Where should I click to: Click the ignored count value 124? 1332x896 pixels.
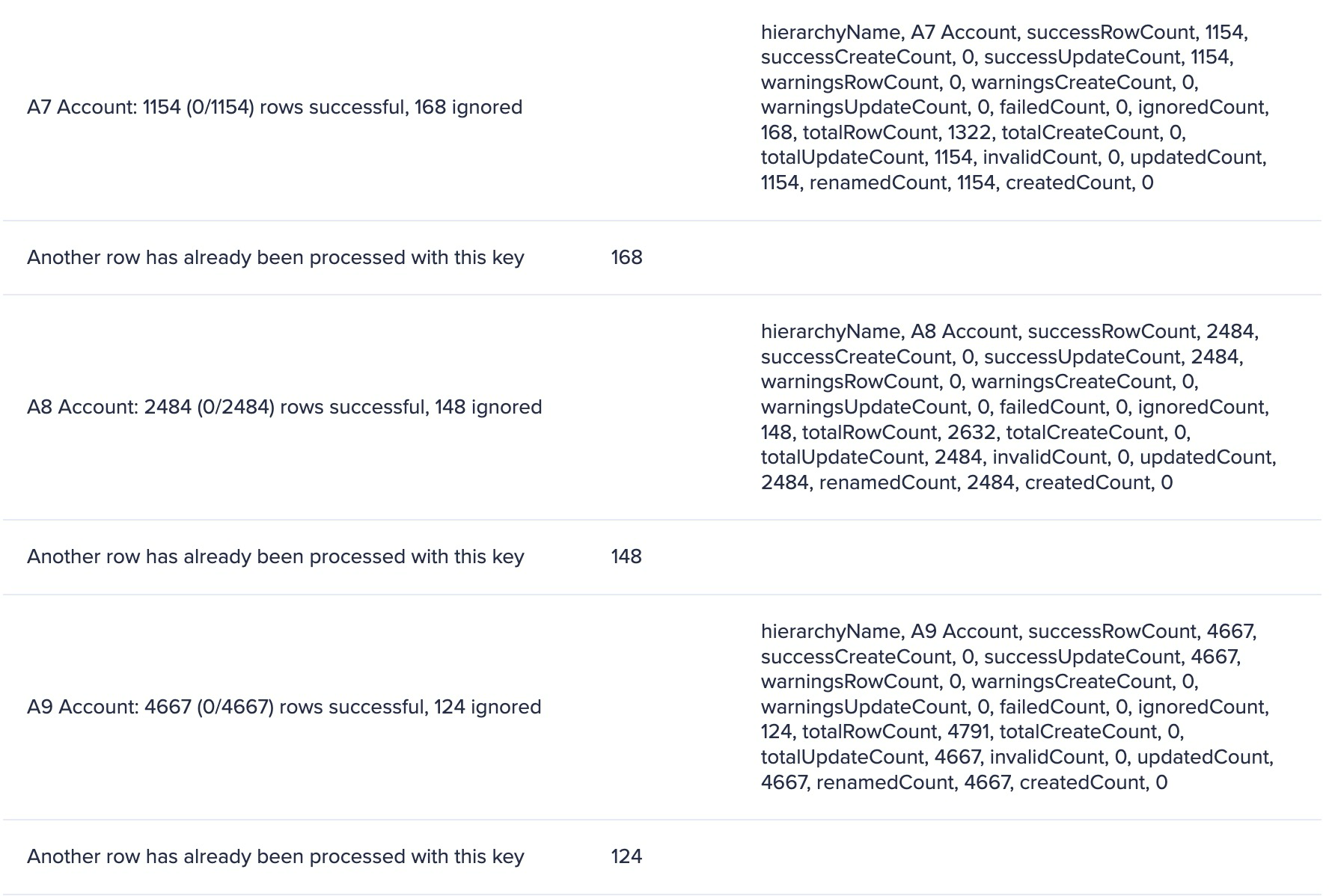[x=626, y=857]
